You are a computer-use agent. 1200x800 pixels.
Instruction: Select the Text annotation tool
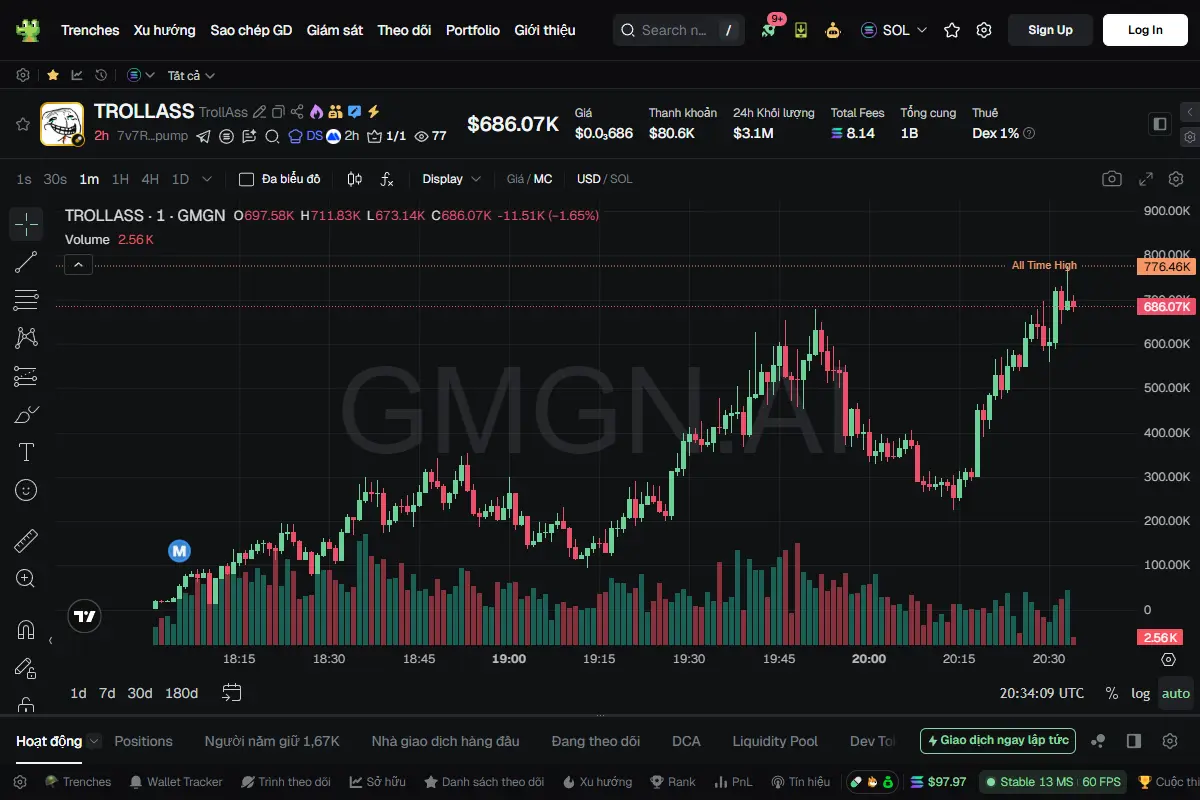coord(26,452)
